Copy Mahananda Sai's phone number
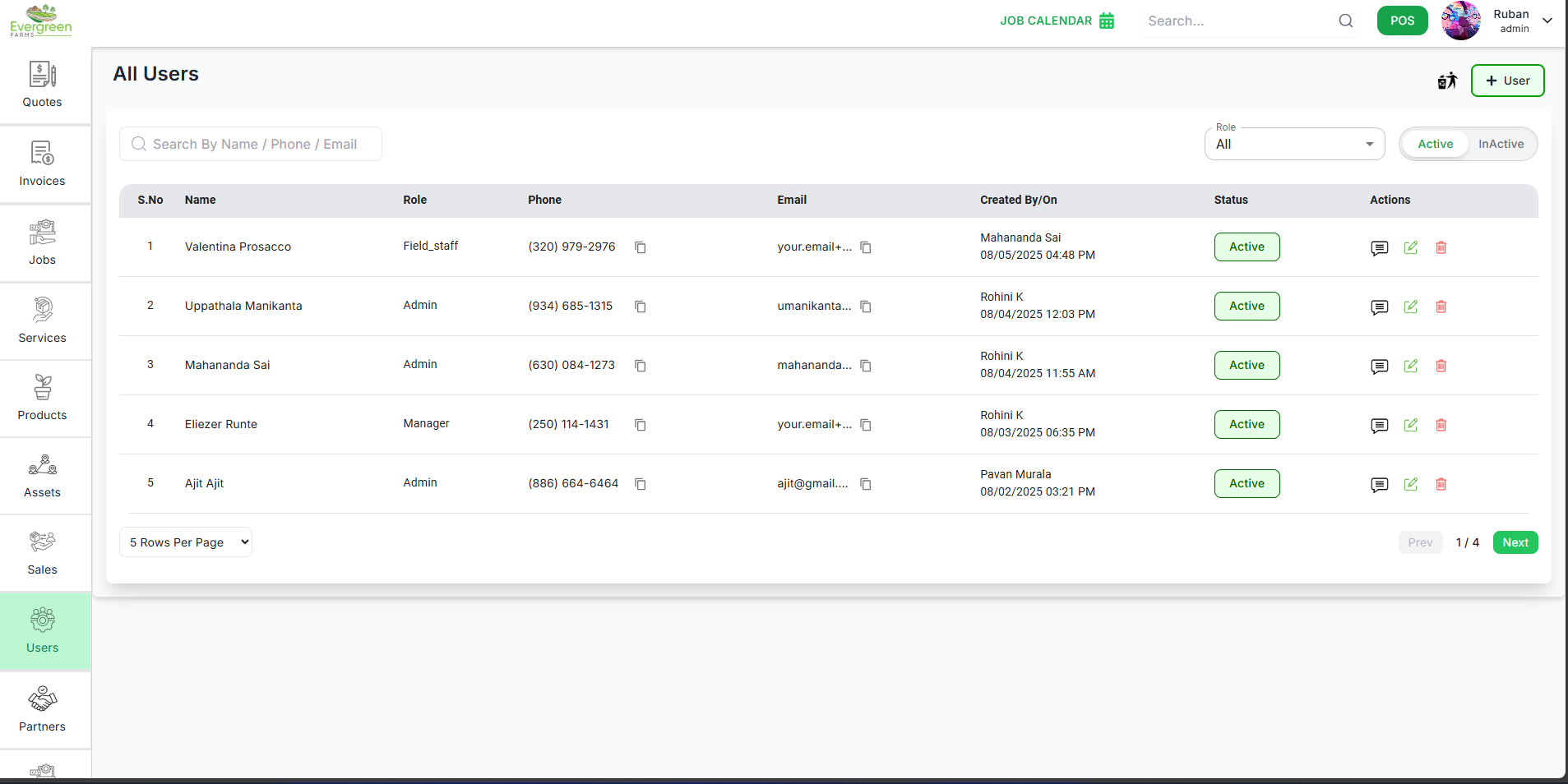The height and width of the screenshot is (784, 1568). click(x=641, y=366)
